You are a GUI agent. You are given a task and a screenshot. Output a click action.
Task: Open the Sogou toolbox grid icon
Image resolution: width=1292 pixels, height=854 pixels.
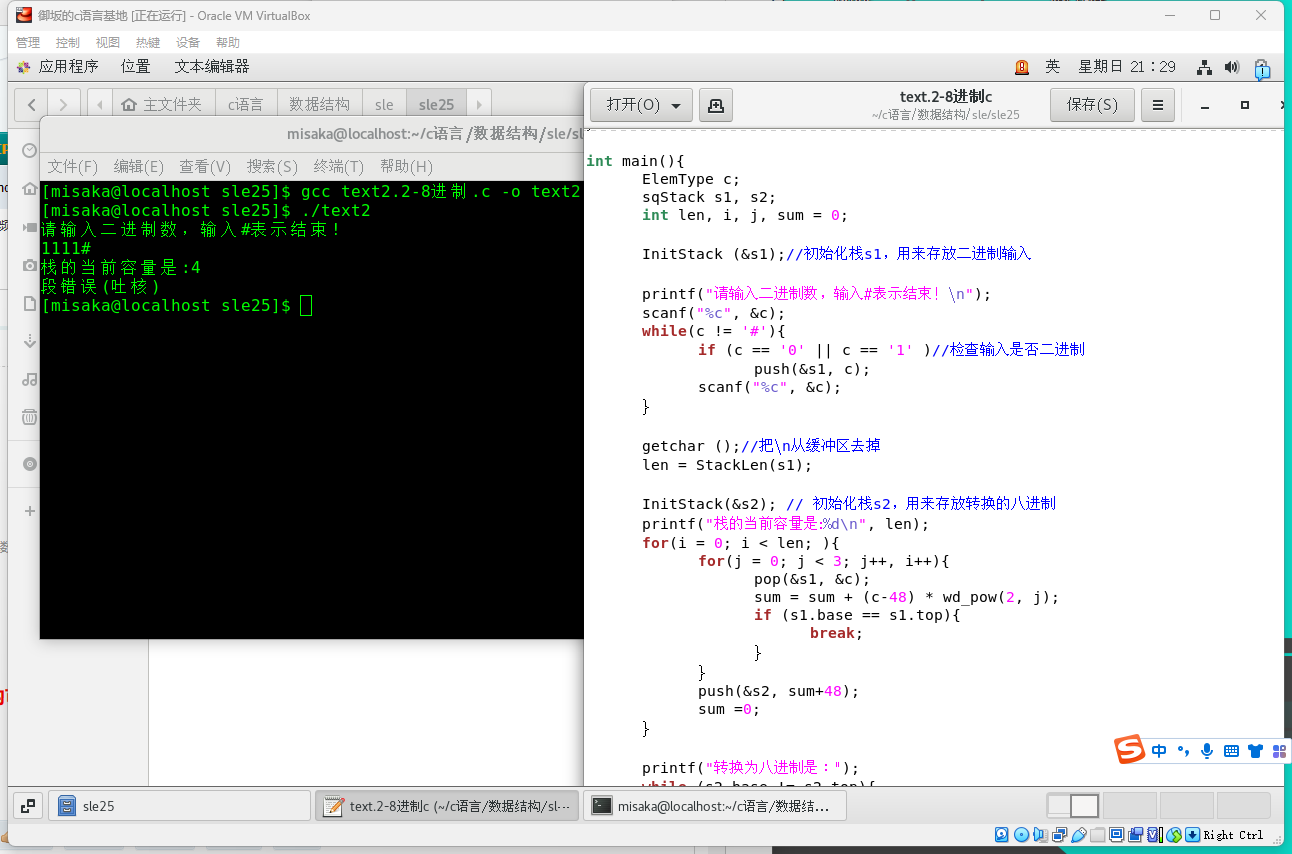tap(1279, 751)
